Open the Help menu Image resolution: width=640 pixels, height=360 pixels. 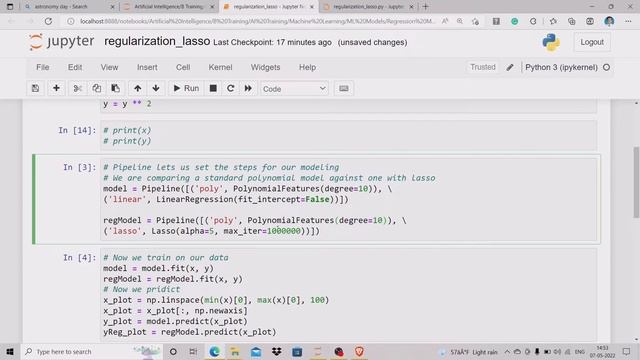[x=307, y=67]
